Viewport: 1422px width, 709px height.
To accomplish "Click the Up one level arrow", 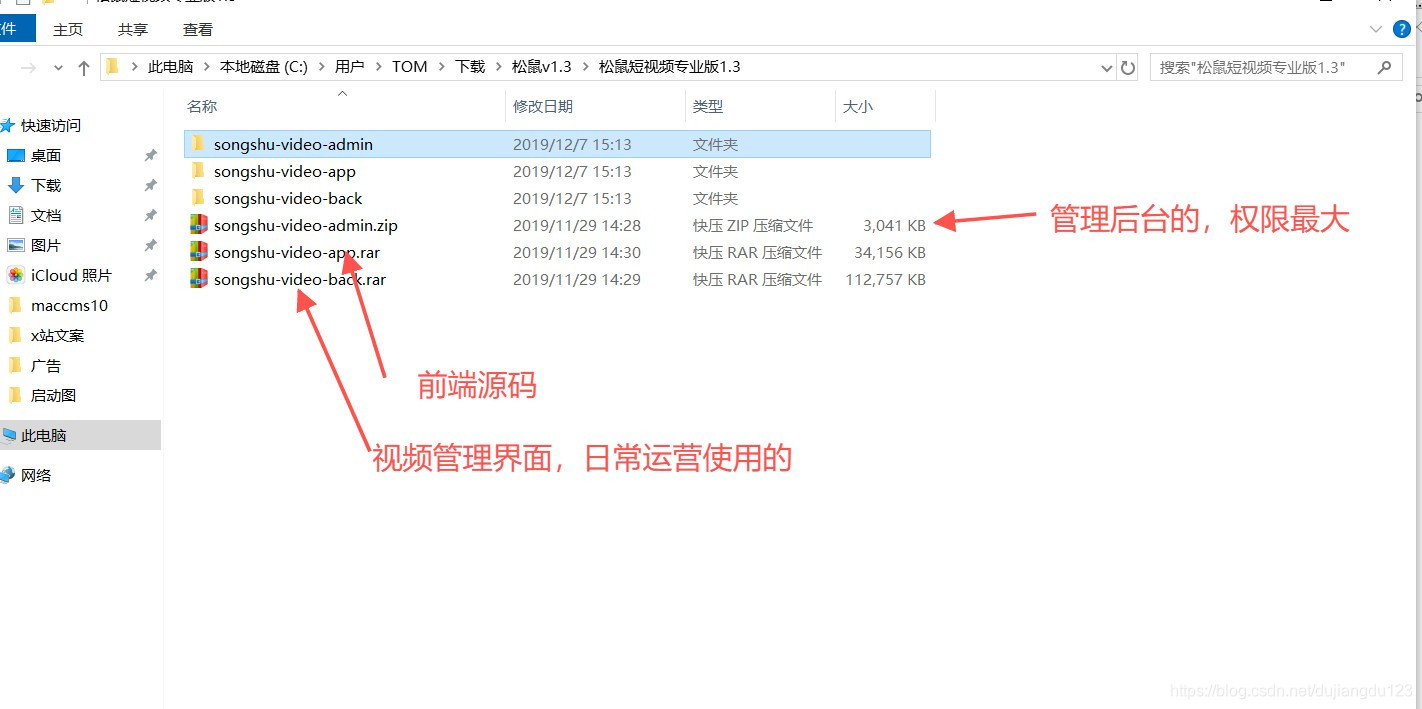I will coord(84,67).
